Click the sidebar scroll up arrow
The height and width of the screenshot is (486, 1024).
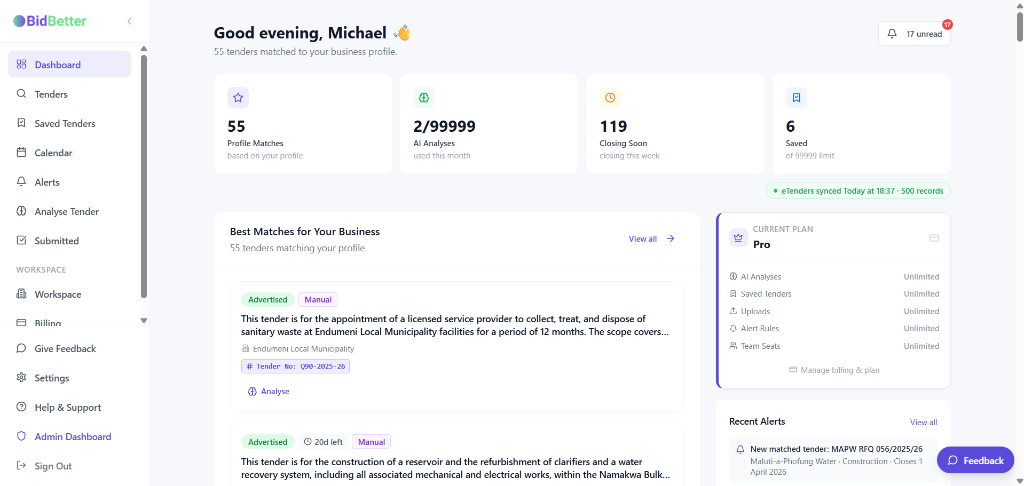pos(144,49)
